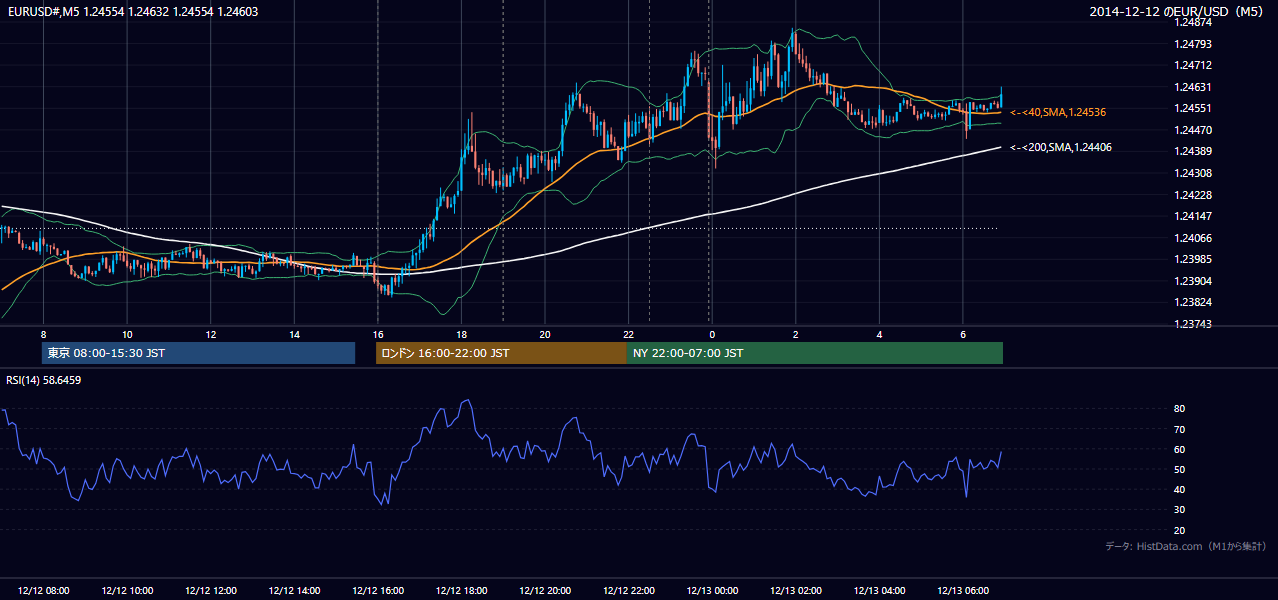This screenshot has width=1278, height=600.
Task: Click hour label 12 under the price chart
Action: pos(210,333)
